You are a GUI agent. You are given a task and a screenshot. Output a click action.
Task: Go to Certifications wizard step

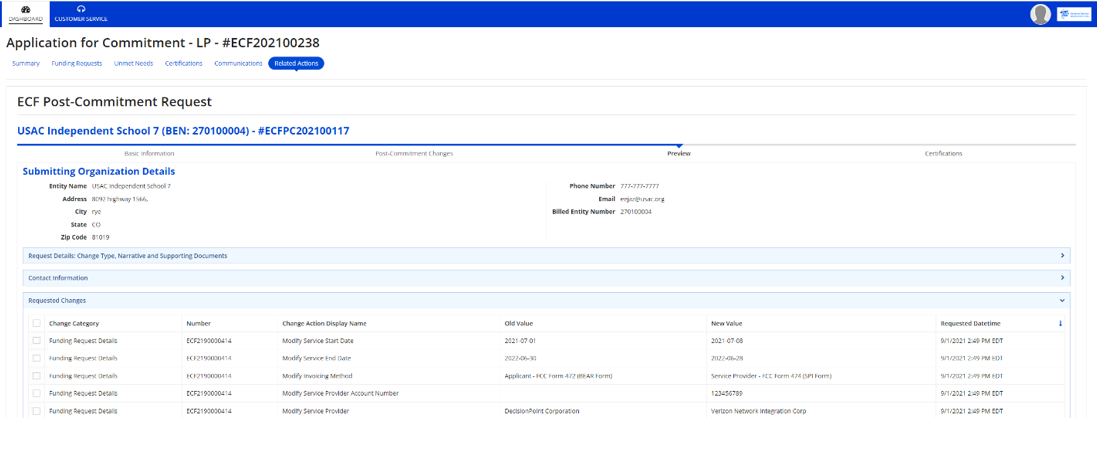[x=943, y=153]
